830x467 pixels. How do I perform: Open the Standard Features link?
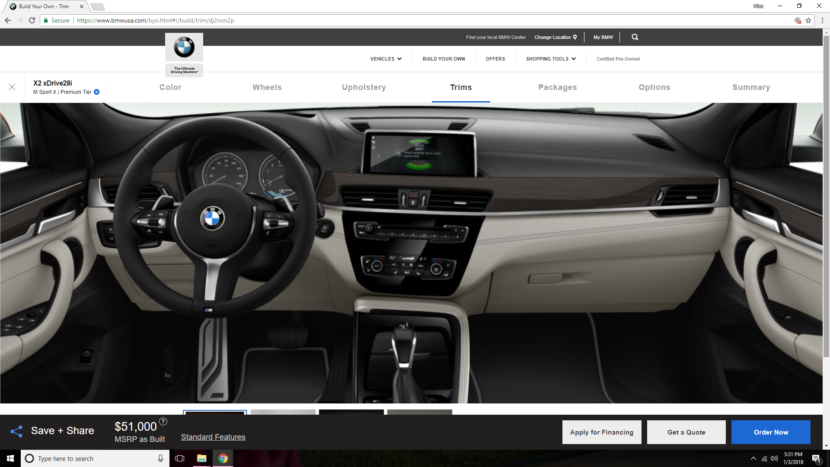(213, 437)
